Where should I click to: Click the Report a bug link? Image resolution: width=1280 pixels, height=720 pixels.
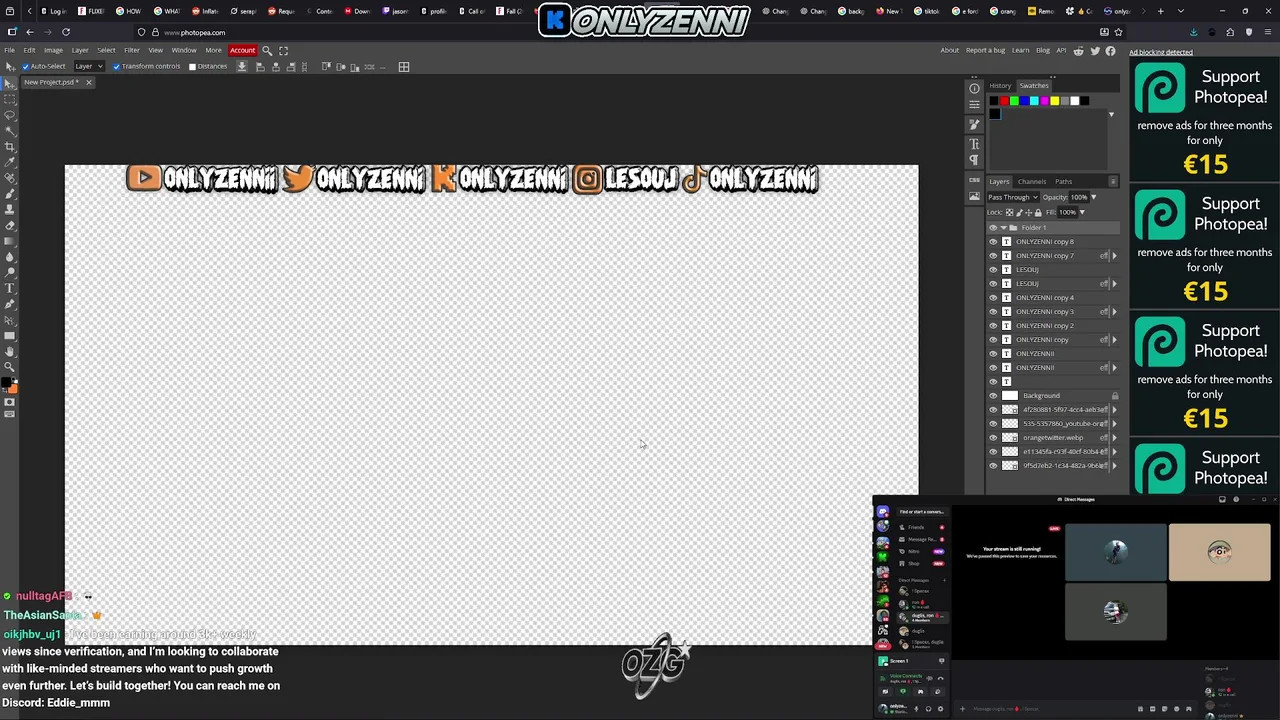click(985, 50)
